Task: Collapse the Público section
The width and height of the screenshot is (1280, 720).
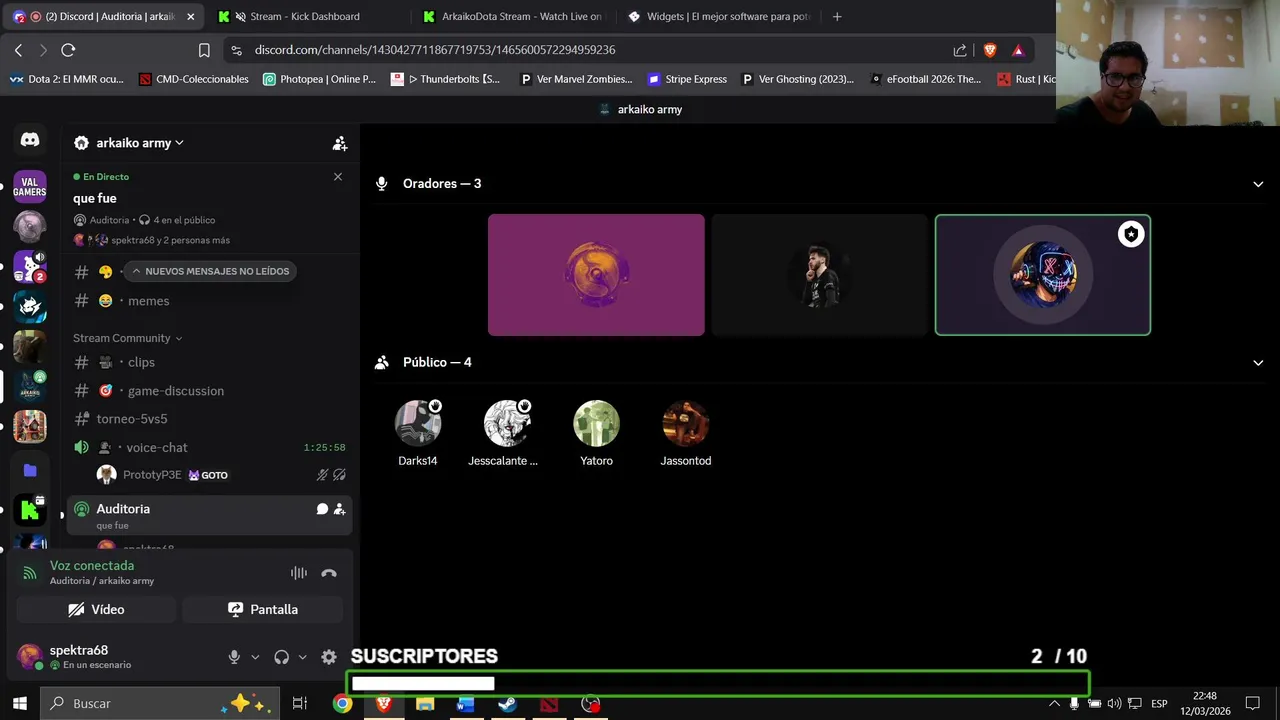Action: tap(1258, 363)
